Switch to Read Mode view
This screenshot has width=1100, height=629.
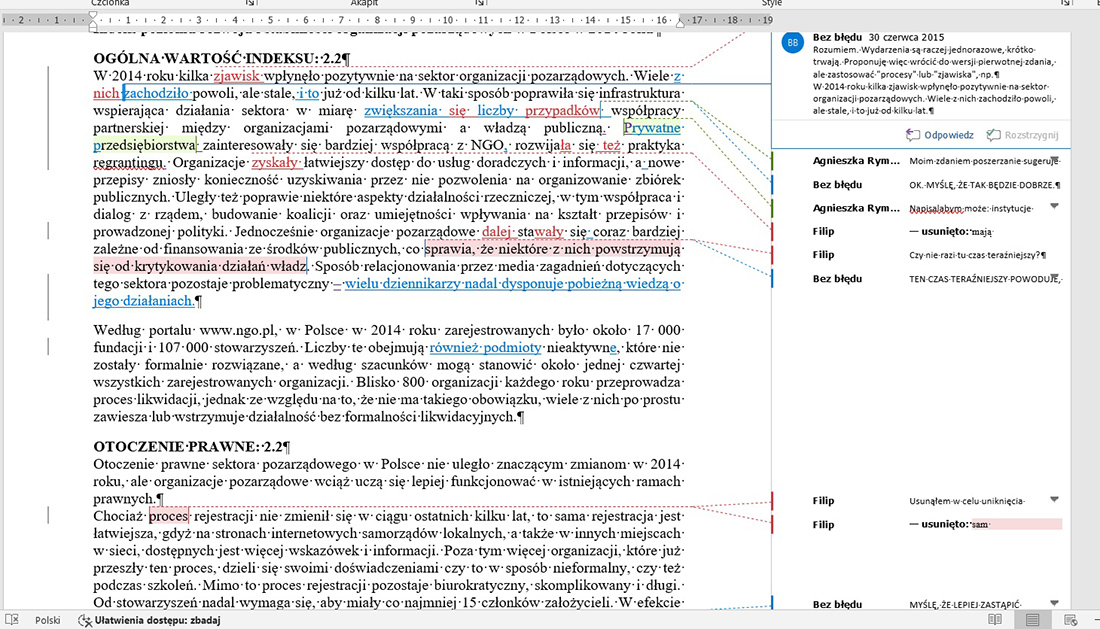click(x=995, y=620)
